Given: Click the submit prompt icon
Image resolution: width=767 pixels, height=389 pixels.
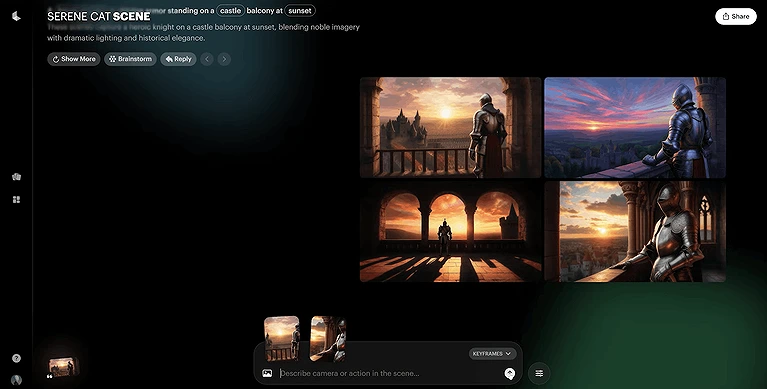Looking at the screenshot, I should (x=510, y=374).
